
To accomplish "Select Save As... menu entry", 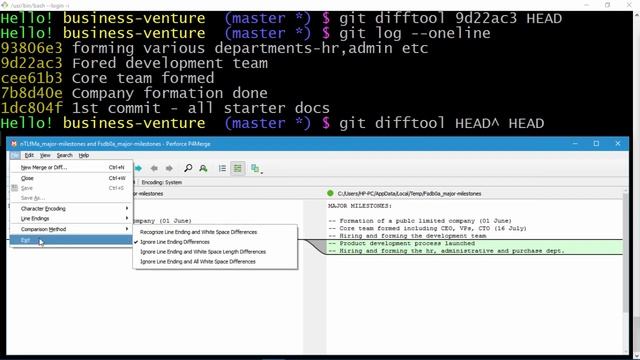I will [71, 198].
